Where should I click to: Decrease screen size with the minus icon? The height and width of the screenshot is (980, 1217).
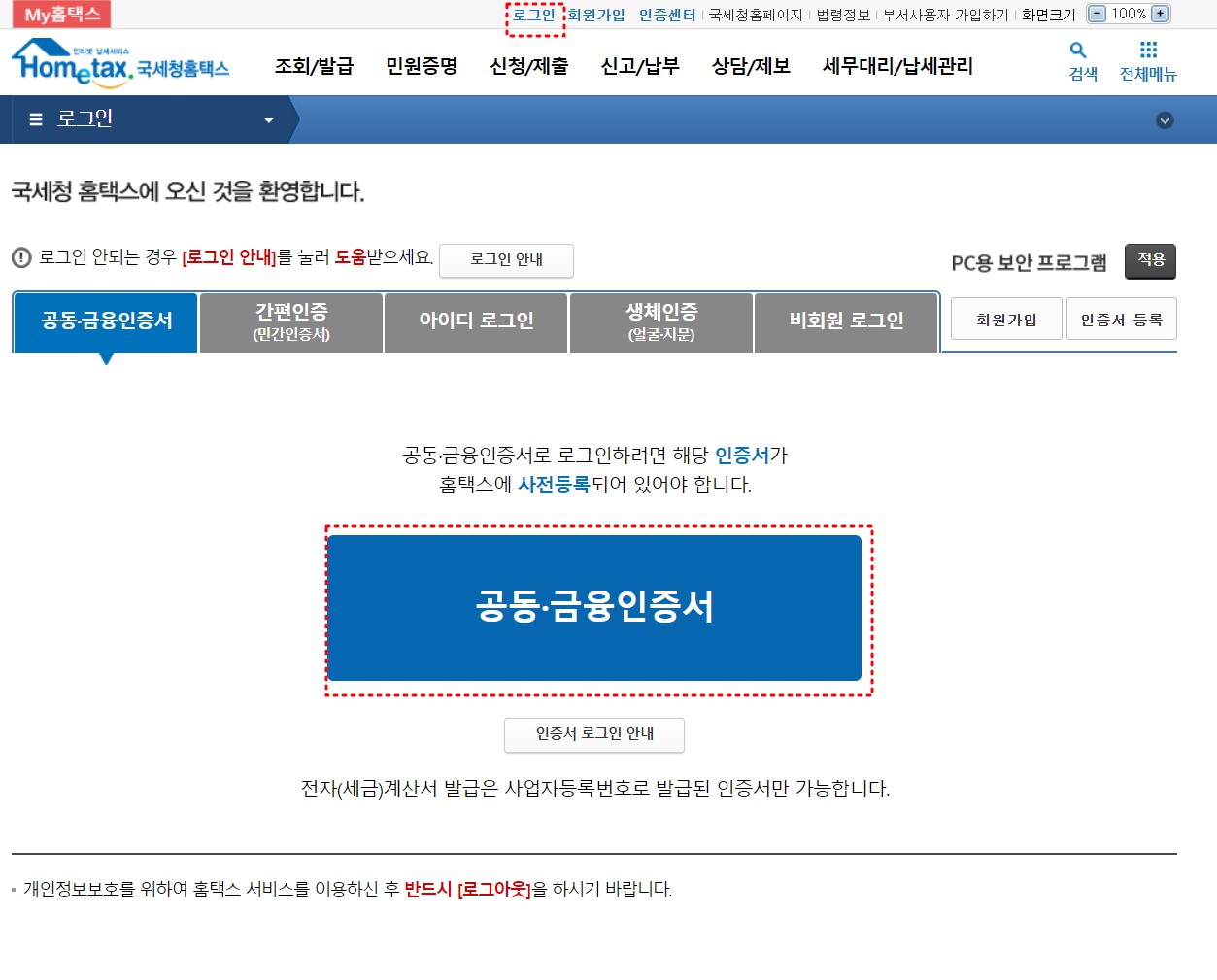coord(1097,14)
